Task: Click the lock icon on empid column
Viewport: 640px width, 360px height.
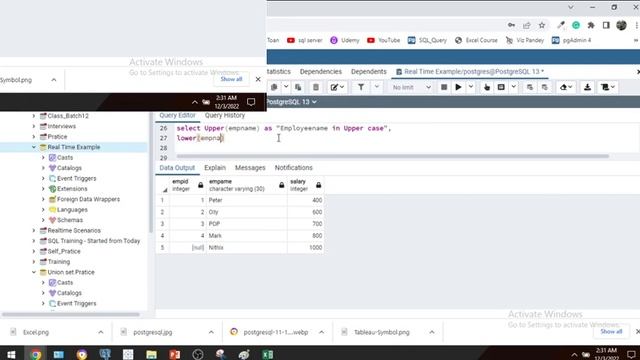Action: point(200,185)
